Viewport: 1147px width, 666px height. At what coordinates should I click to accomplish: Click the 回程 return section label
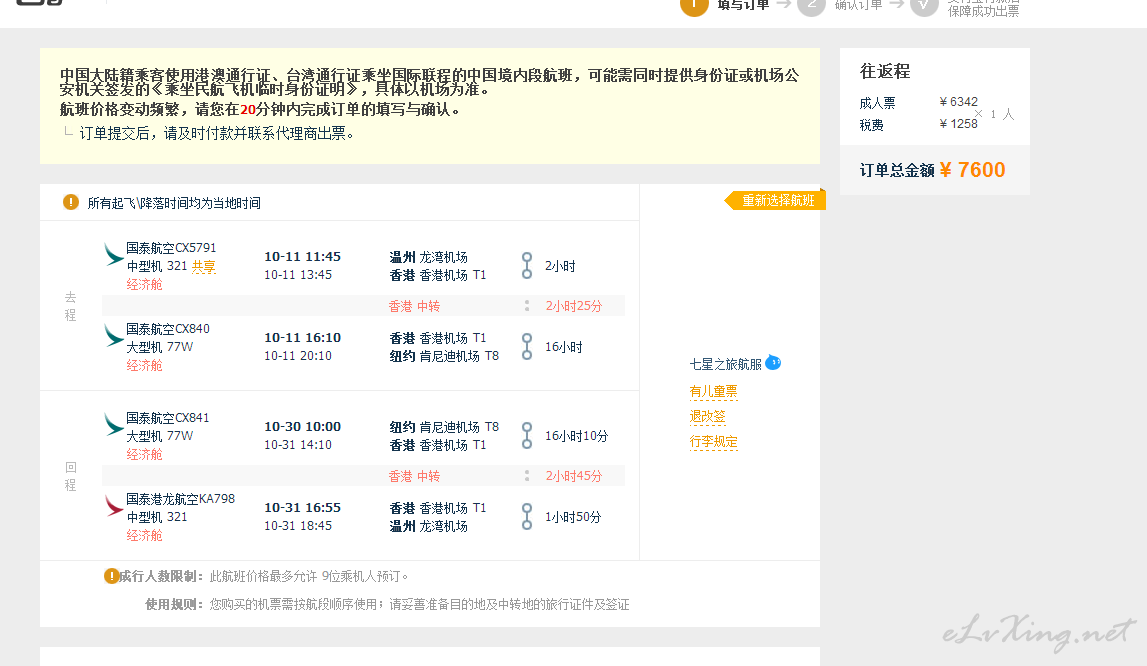(x=70, y=476)
